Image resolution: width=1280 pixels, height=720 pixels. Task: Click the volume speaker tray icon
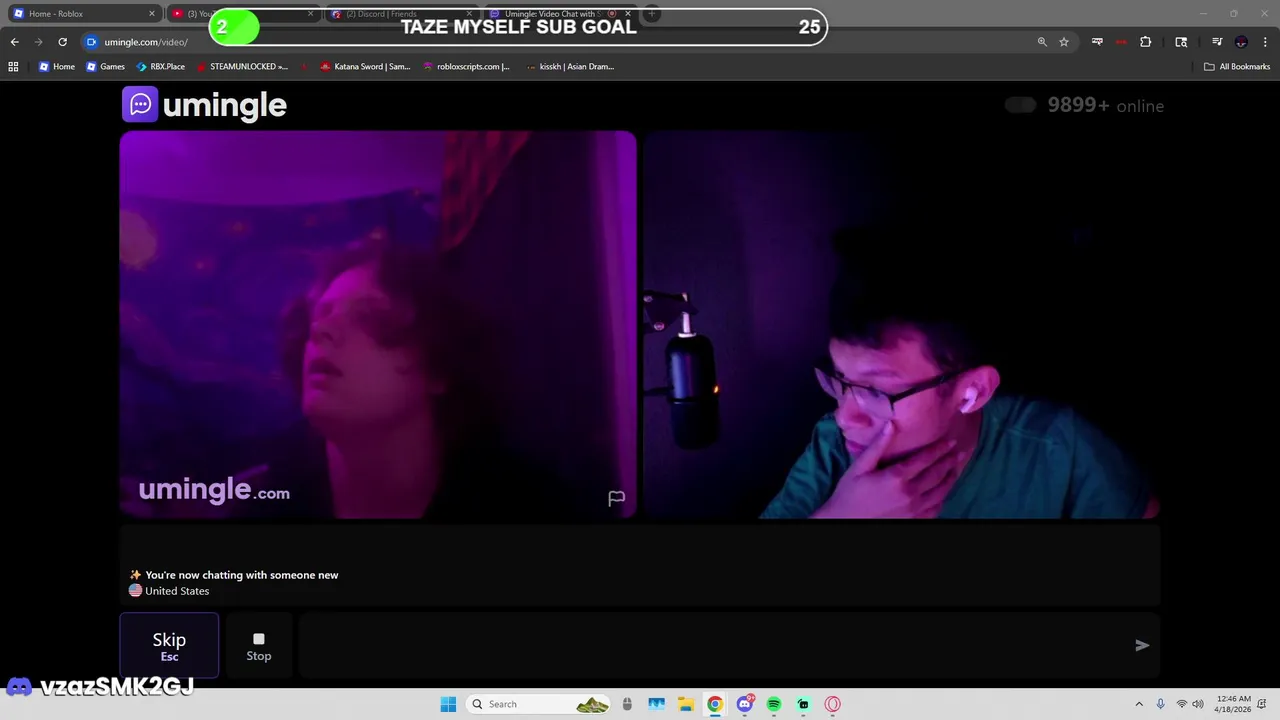pos(1198,704)
